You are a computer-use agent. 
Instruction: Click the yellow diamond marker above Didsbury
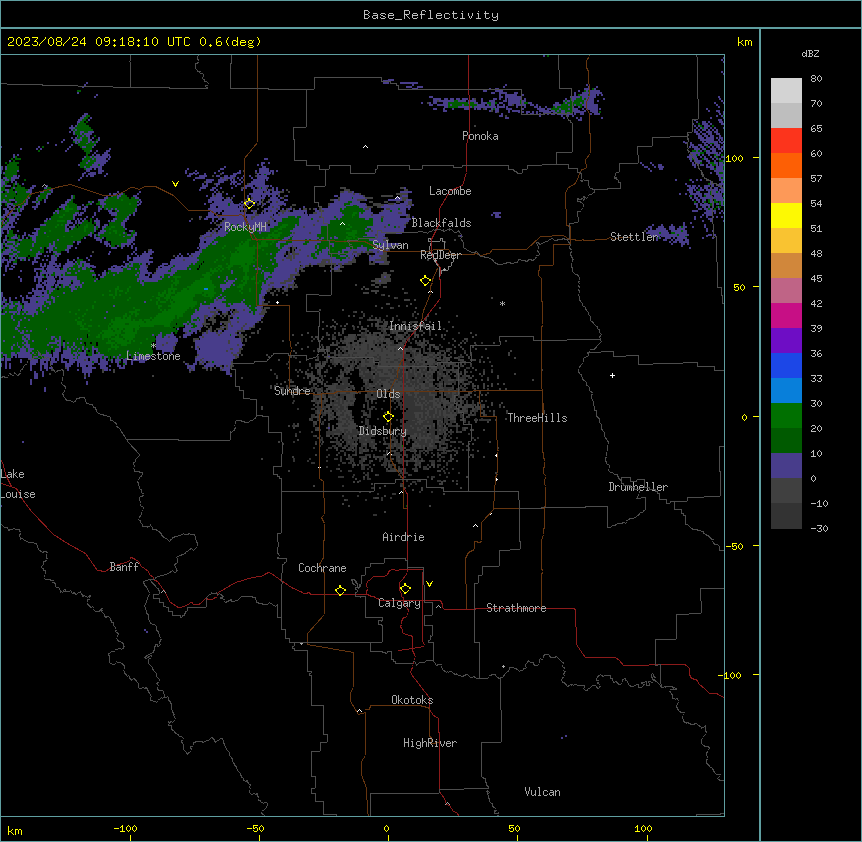click(x=388, y=417)
